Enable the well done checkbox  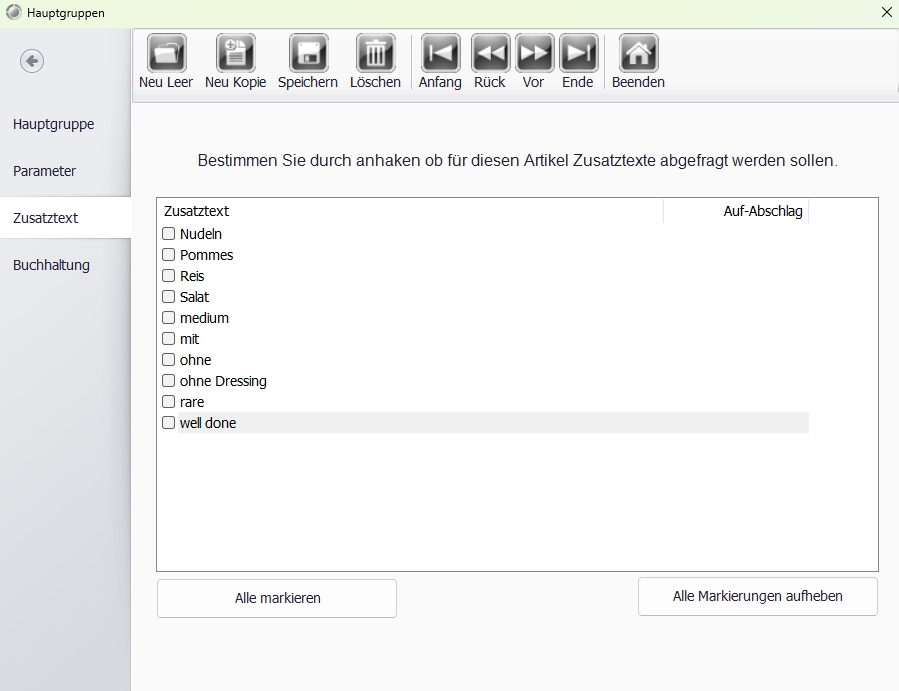[x=169, y=423]
